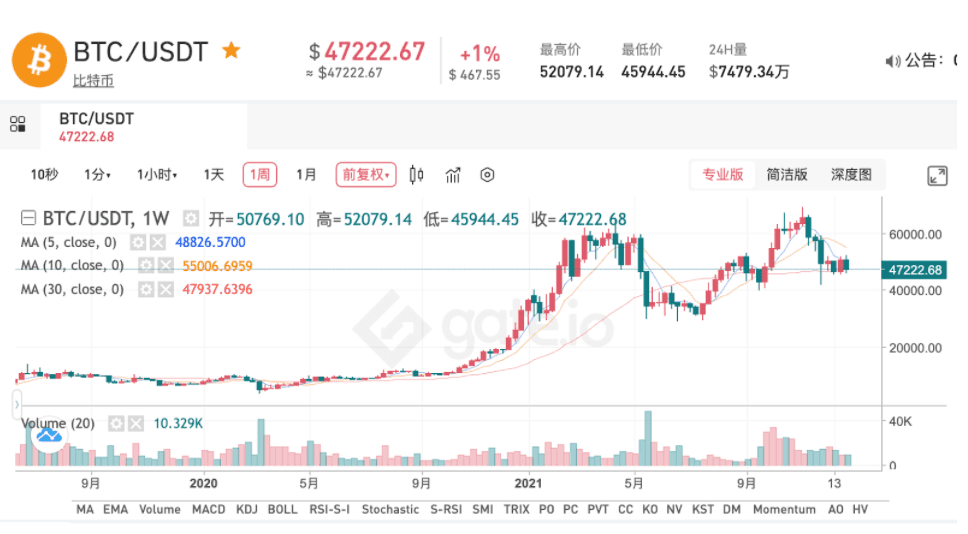Open settings gear beside BTC/USDT 1W
This screenshot has height=534, width=968.
pyautogui.click(x=191, y=219)
